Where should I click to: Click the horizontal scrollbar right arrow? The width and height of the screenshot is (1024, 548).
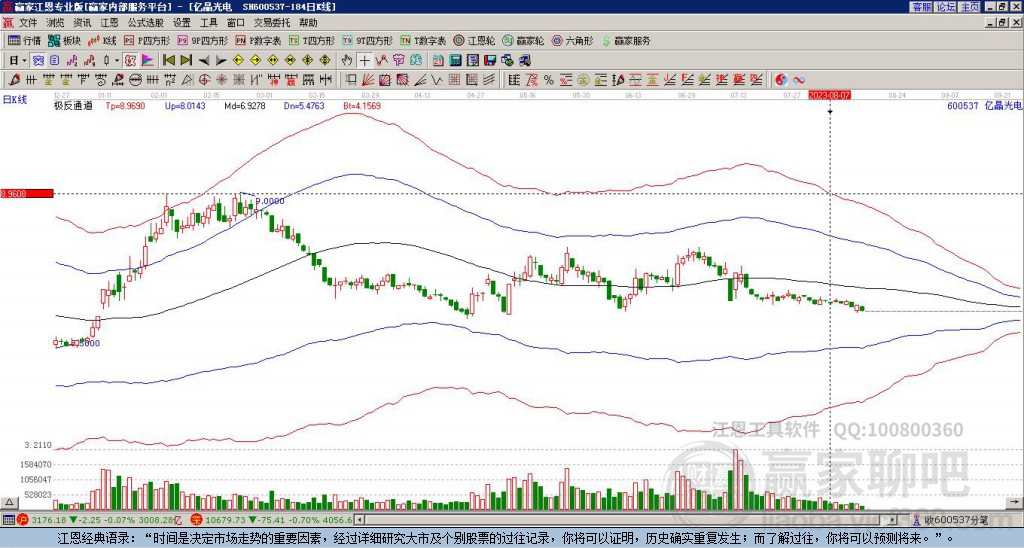pyautogui.click(x=893, y=520)
